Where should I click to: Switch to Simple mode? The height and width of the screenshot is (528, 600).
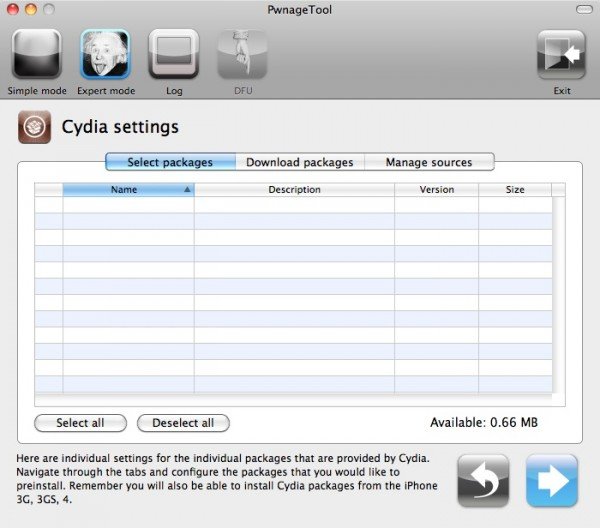coord(36,55)
